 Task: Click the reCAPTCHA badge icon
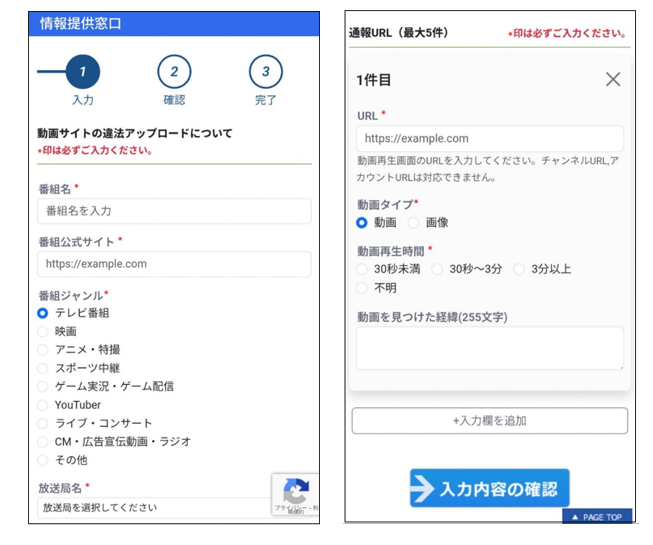coord(295,492)
